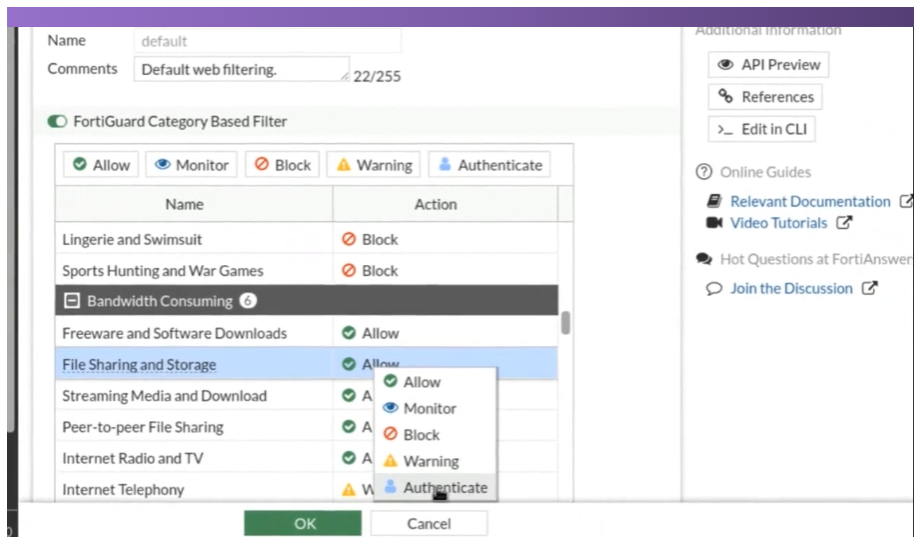Click the category list scrollbar thumb
This screenshot has width=920, height=554.
pos(566,323)
